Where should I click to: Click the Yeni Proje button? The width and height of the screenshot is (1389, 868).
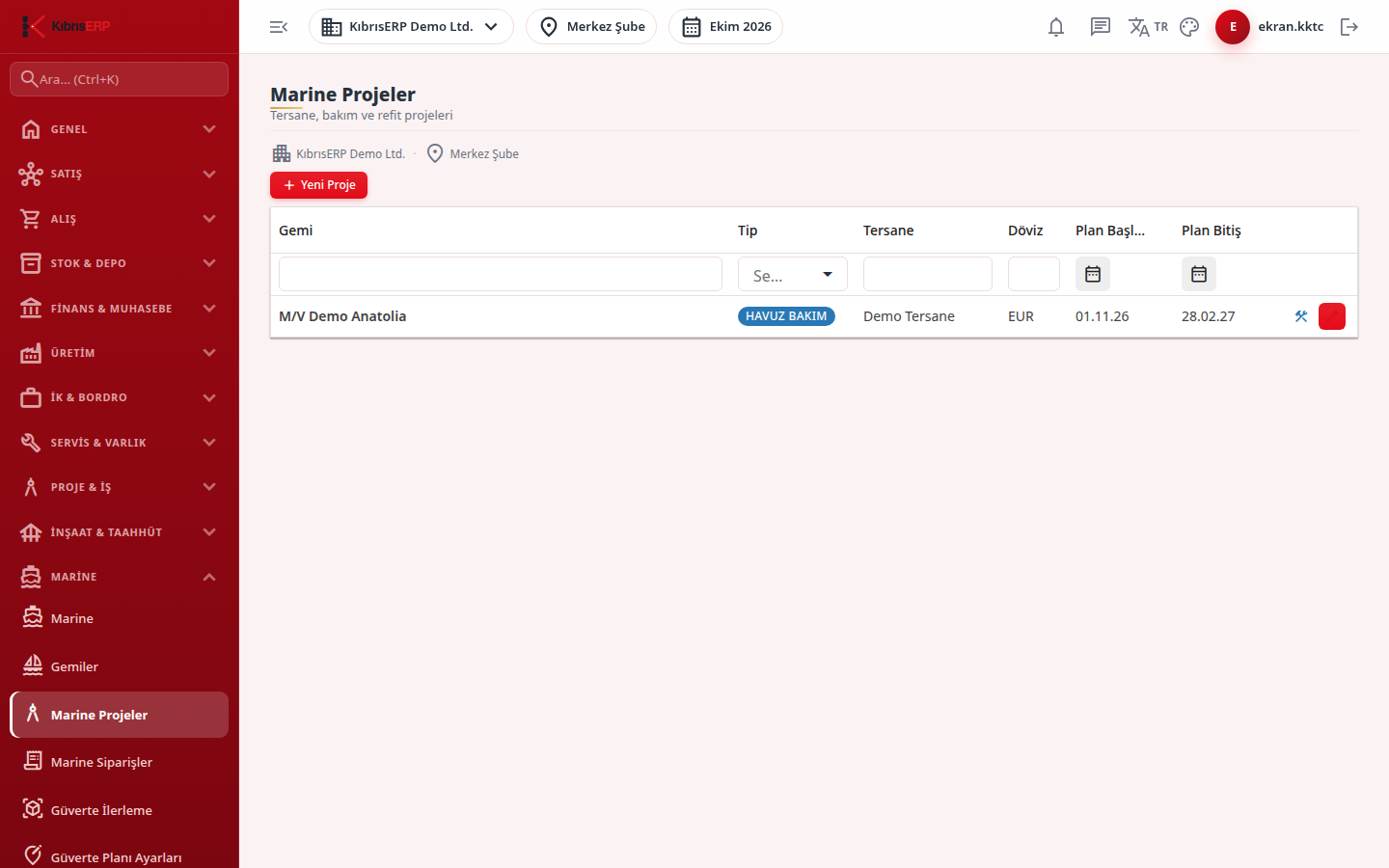click(318, 185)
